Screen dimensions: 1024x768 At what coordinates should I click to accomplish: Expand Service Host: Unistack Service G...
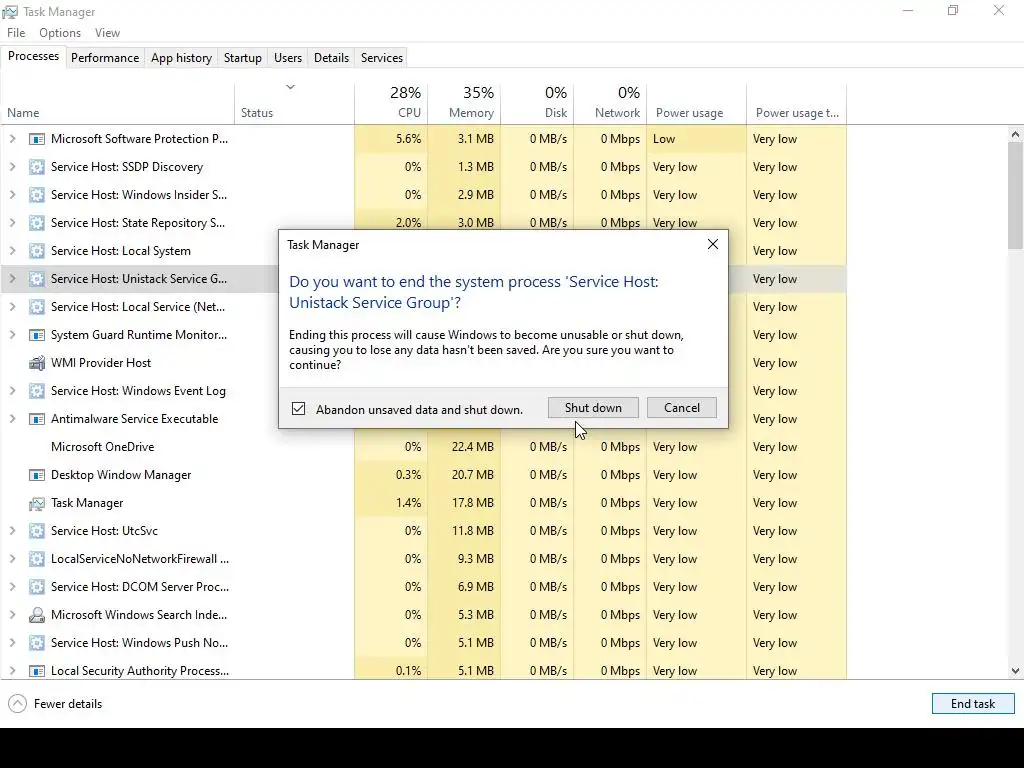click(x=12, y=279)
